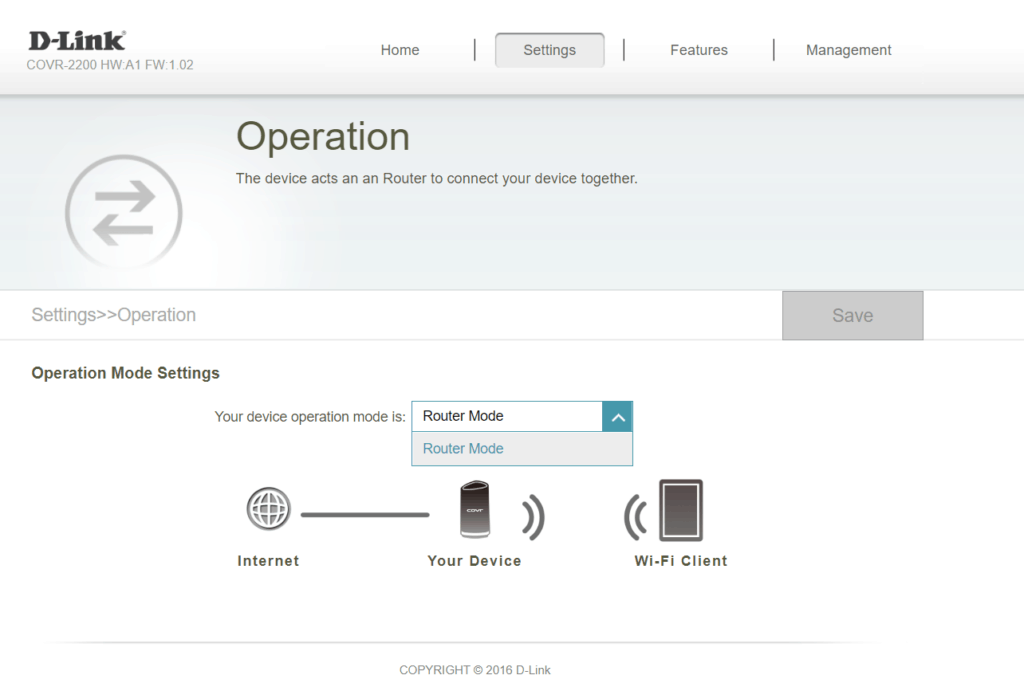Click the Internet globe icon
This screenshot has height=683, width=1024.
click(267, 511)
